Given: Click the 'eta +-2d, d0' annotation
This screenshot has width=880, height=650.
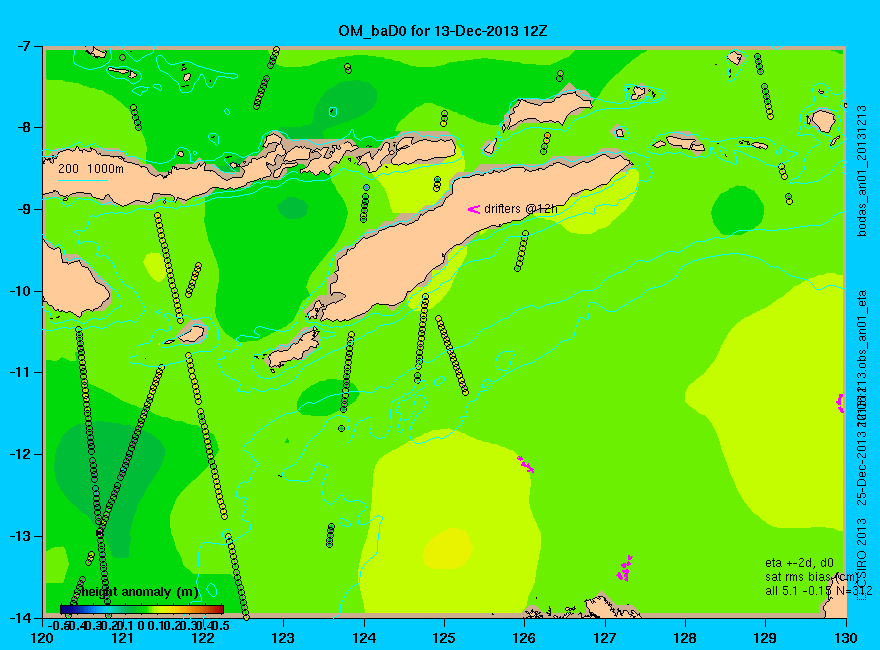Looking at the screenshot, I should click(x=799, y=563).
